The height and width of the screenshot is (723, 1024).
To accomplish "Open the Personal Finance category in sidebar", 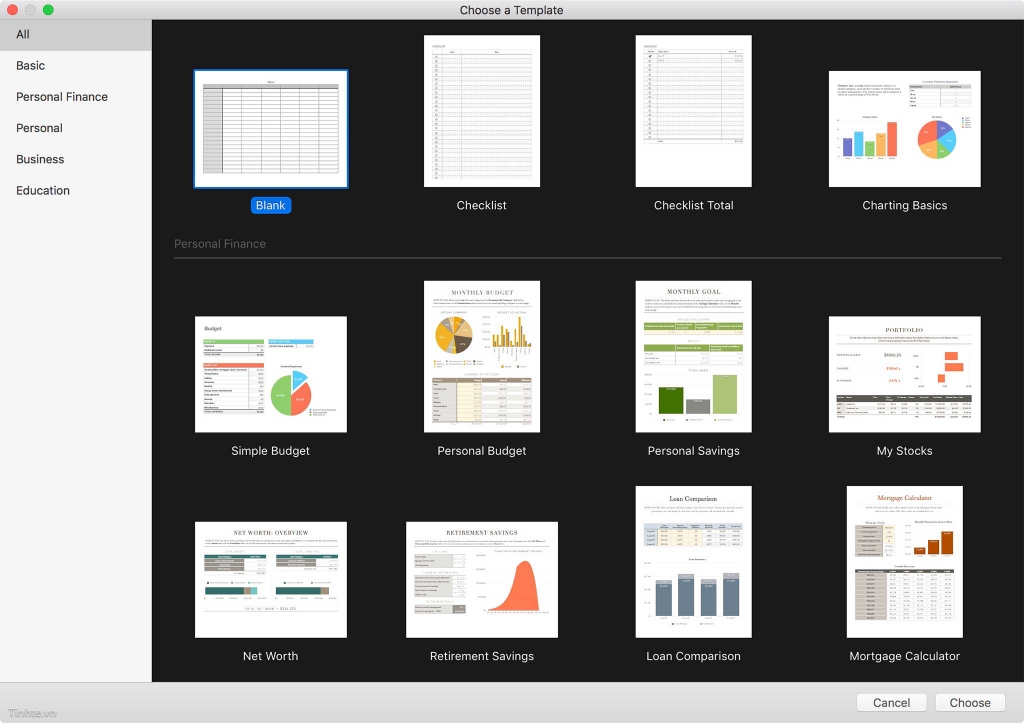I will click(x=76, y=97).
